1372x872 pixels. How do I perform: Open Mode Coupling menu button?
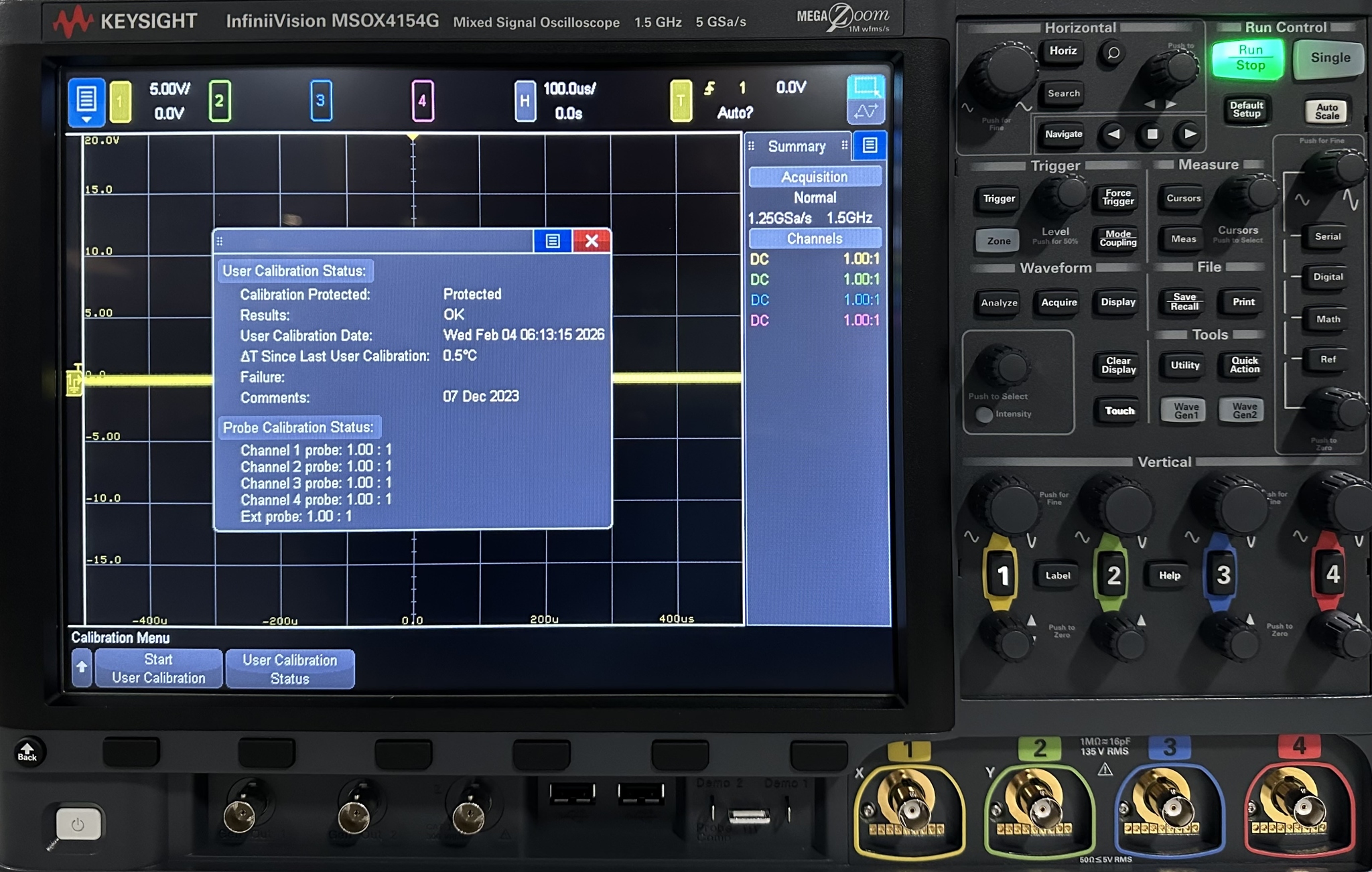point(1117,238)
